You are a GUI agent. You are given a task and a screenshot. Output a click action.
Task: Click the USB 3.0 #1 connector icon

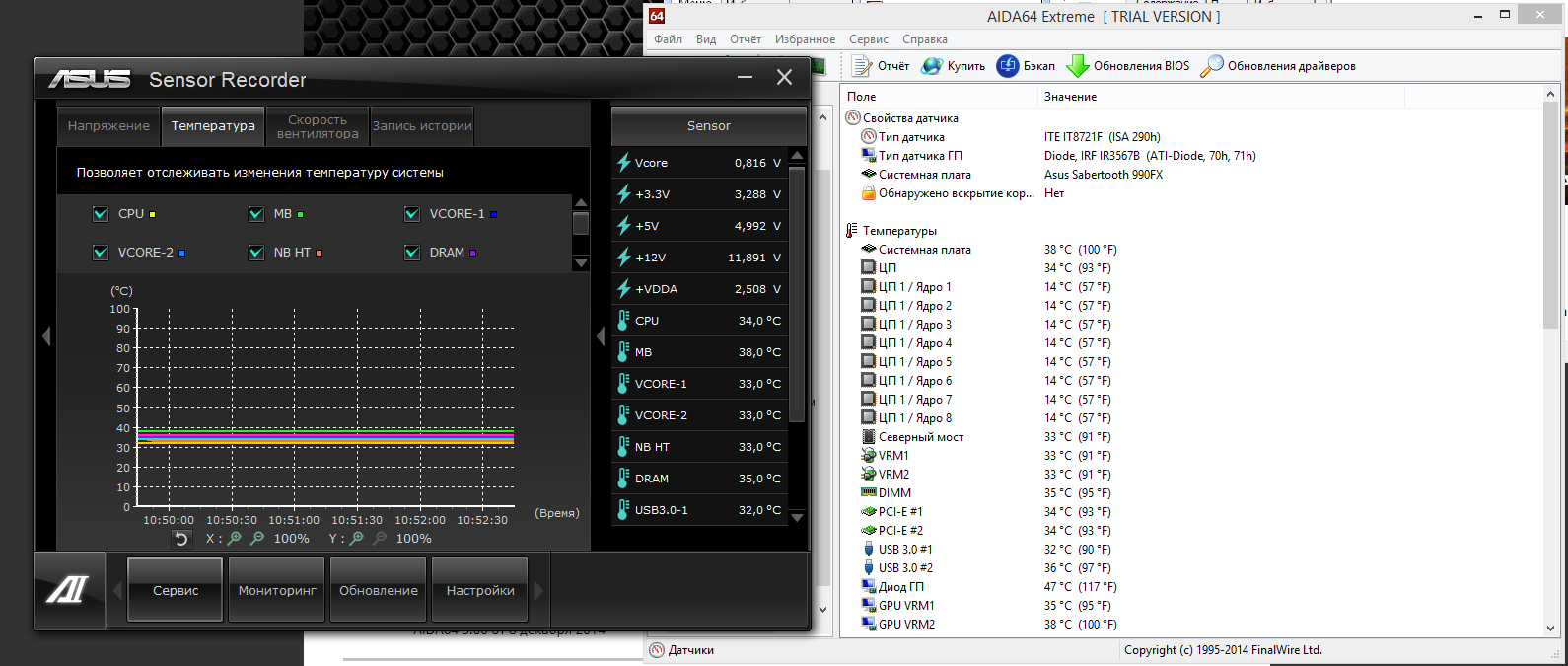[869, 550]
